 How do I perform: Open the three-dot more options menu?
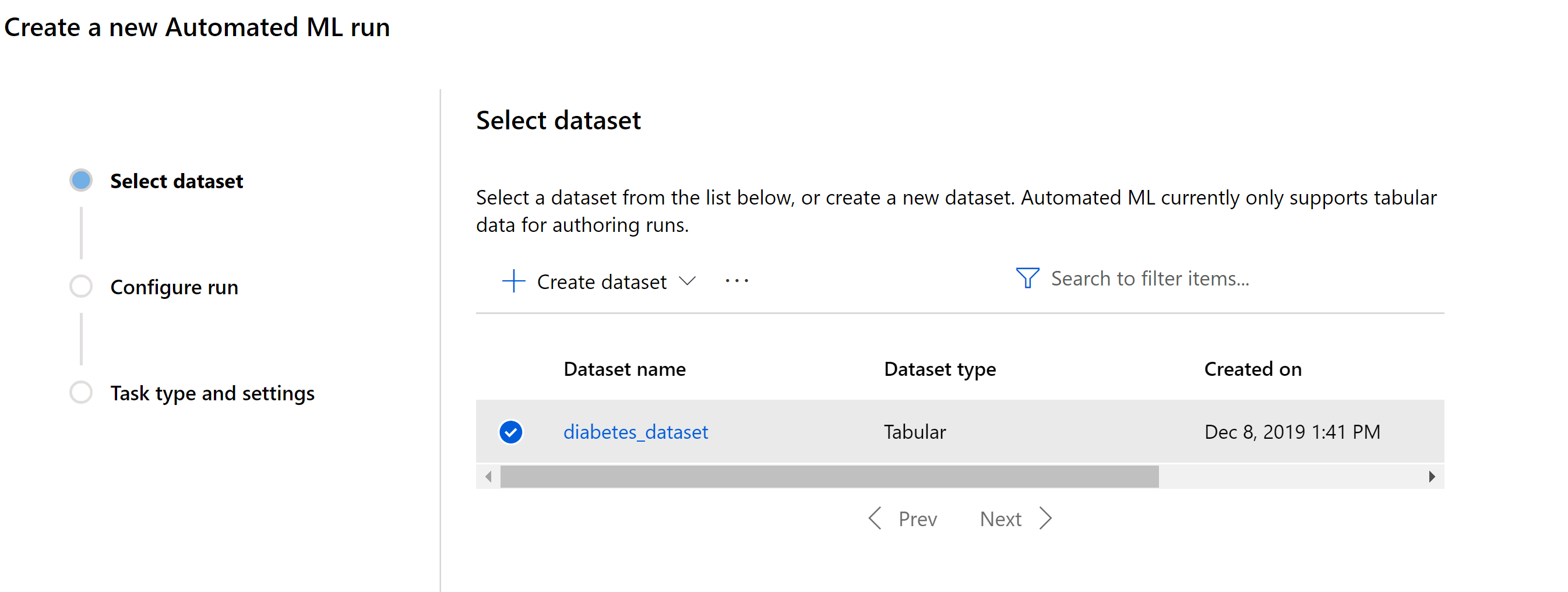point(737,281)
